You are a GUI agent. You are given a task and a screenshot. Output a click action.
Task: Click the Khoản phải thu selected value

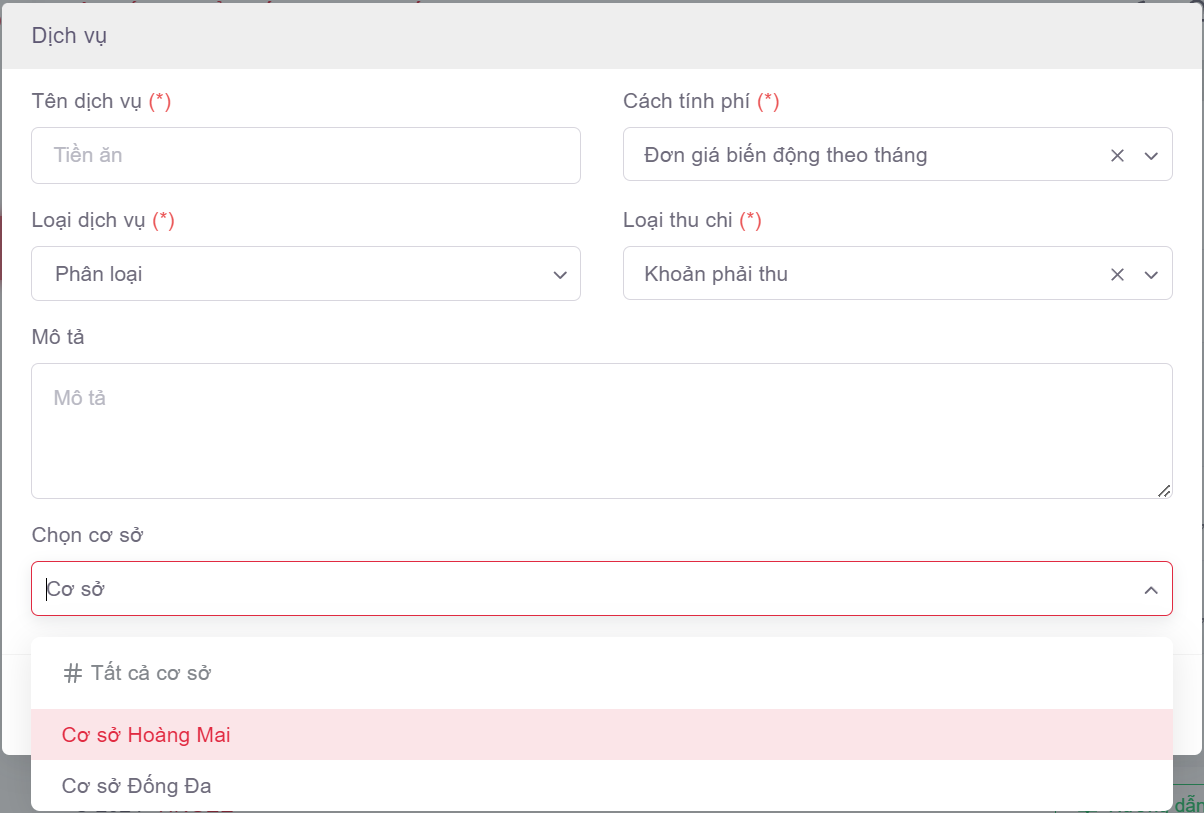click(x=716, y=274)
